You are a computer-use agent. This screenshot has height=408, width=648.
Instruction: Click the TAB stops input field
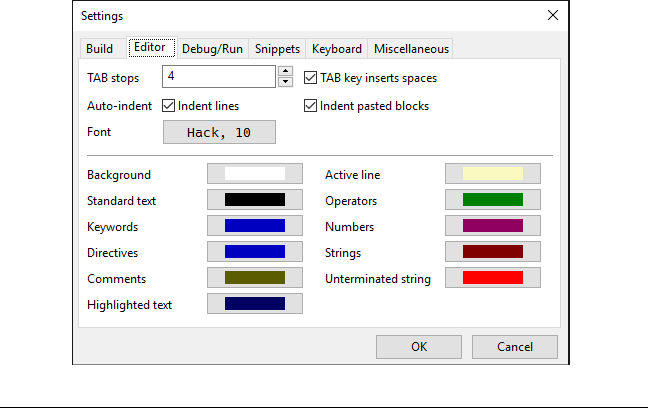[218, 77]
